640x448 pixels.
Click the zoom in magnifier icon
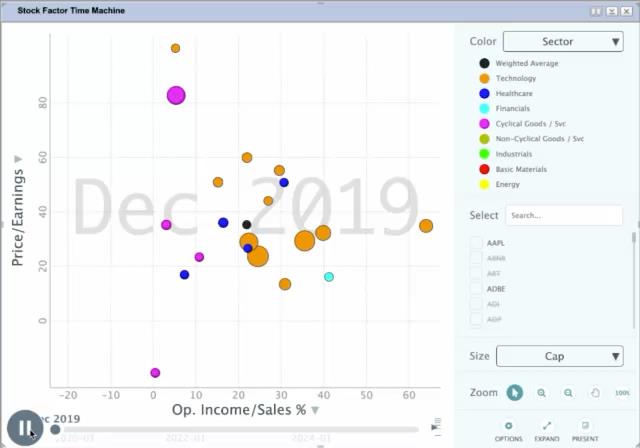tap(542, 393)
